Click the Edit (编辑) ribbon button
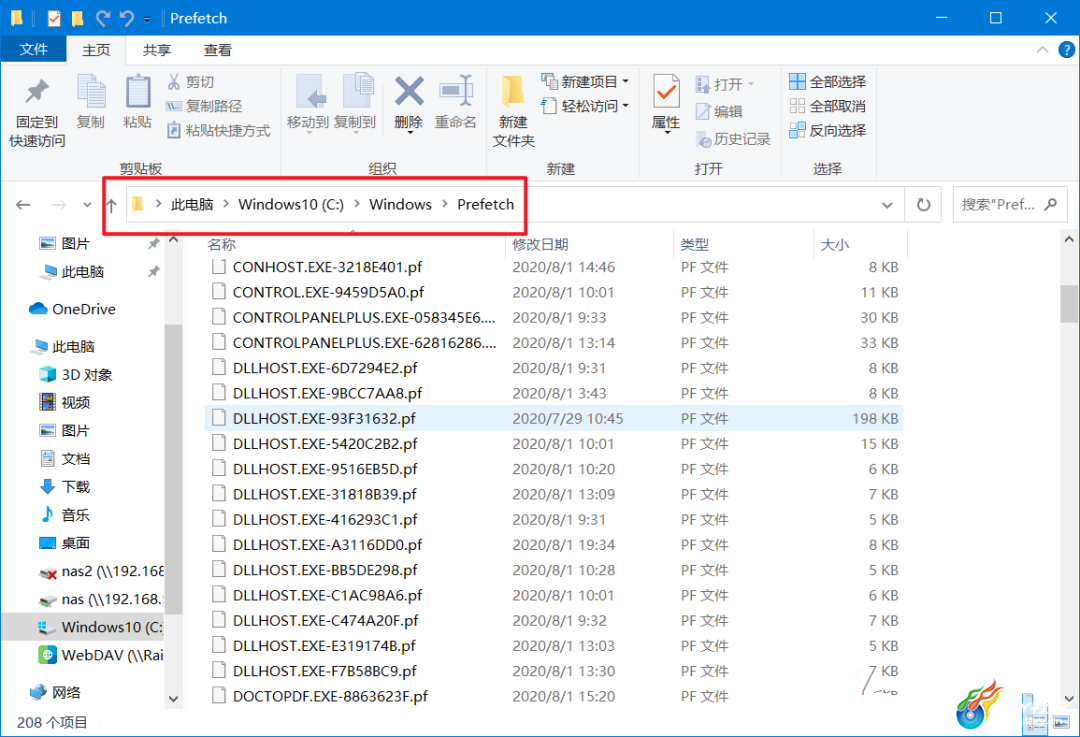1080x737 pixels. [719, 112]
